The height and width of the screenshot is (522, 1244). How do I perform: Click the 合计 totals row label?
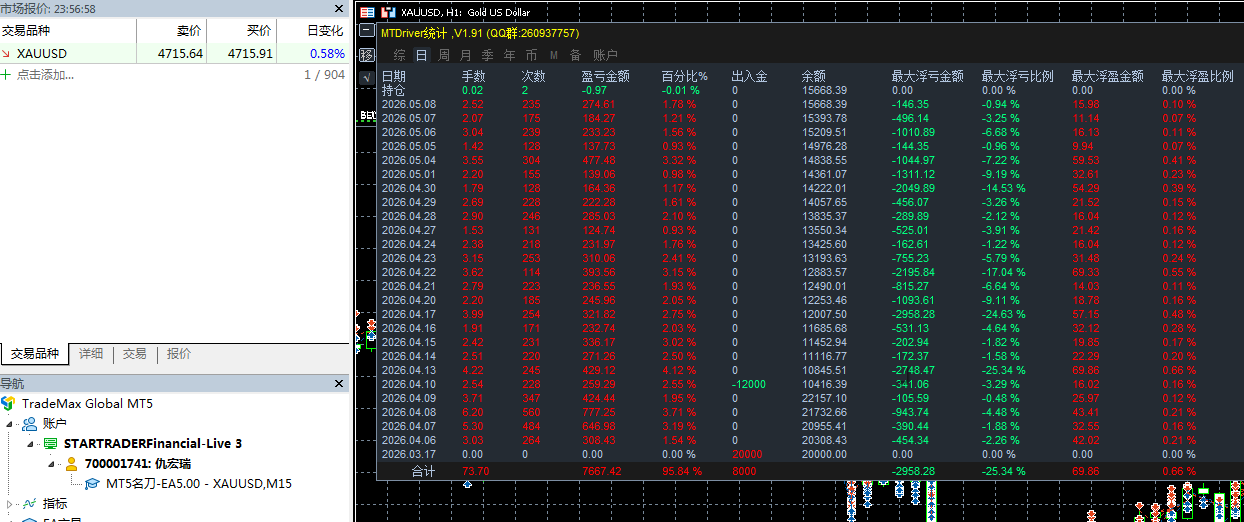click(x=424, y=471)
